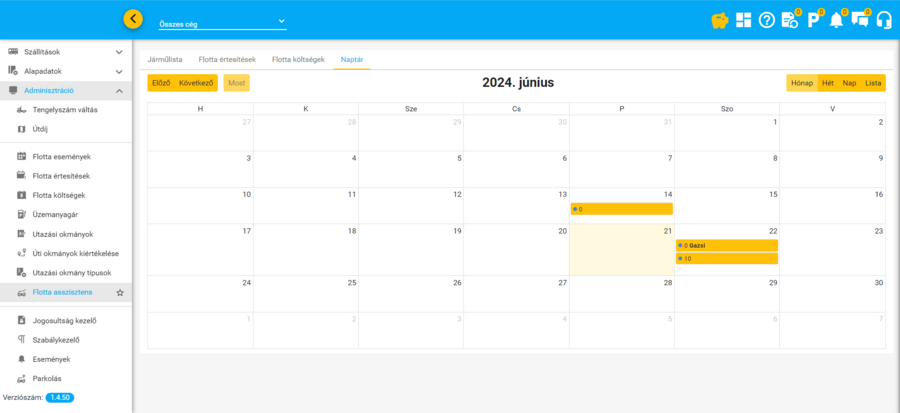Image resolution: width=900 pixels, height=413 pixels.
Task: Open the Járműlista tab
Action: [x=165, y=60]
